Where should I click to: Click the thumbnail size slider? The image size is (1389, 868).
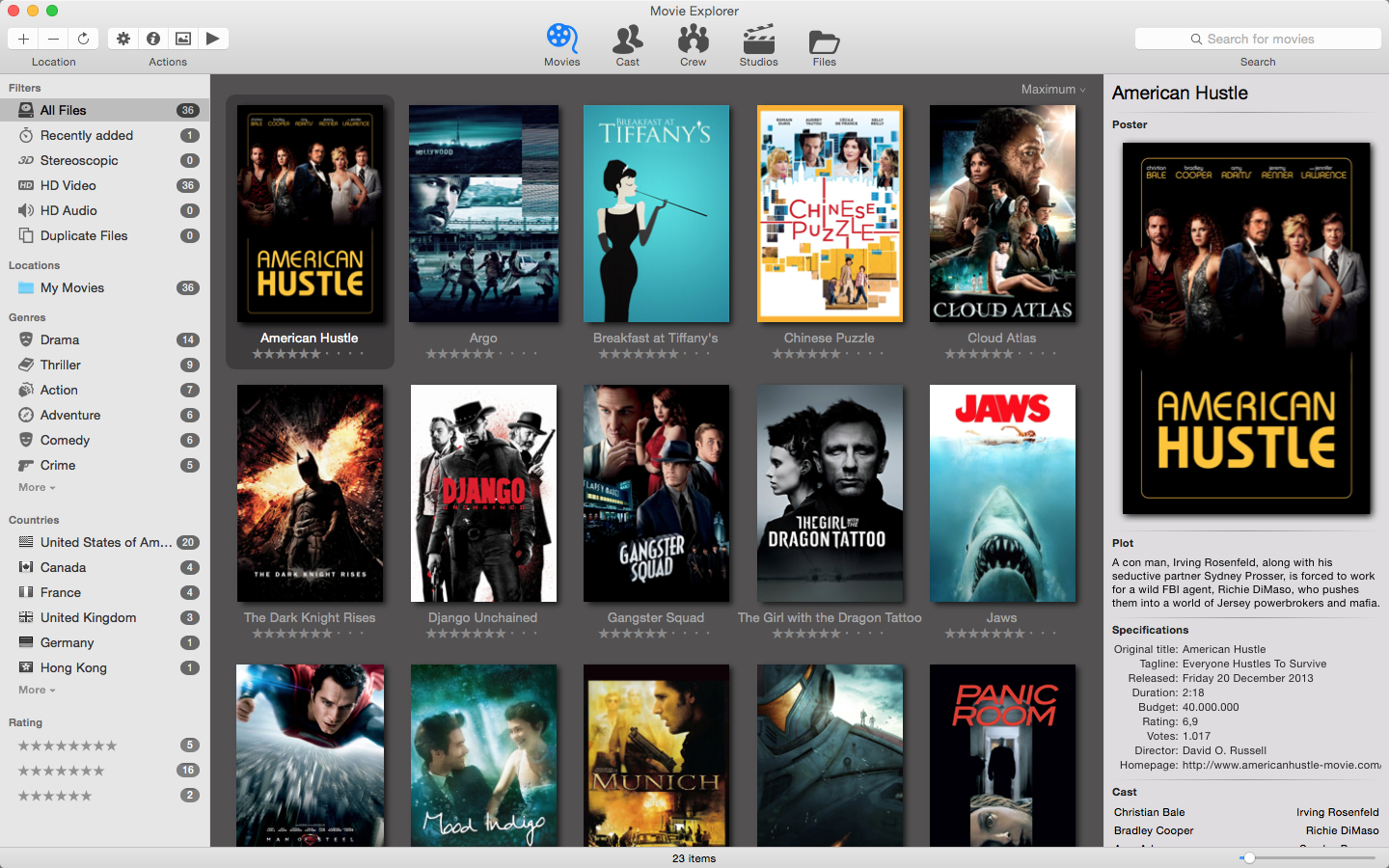(x=1308, y=857)
